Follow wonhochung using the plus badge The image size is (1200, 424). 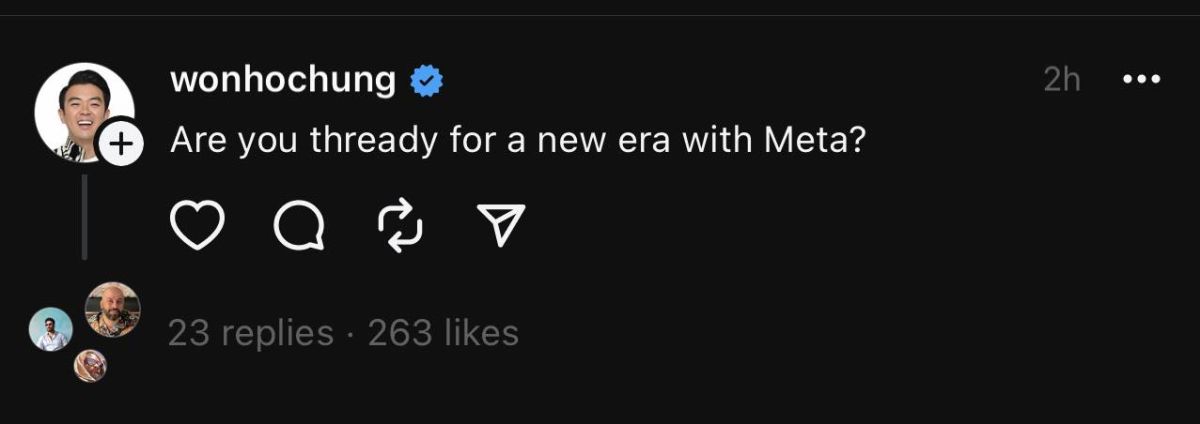click(120, 145)
